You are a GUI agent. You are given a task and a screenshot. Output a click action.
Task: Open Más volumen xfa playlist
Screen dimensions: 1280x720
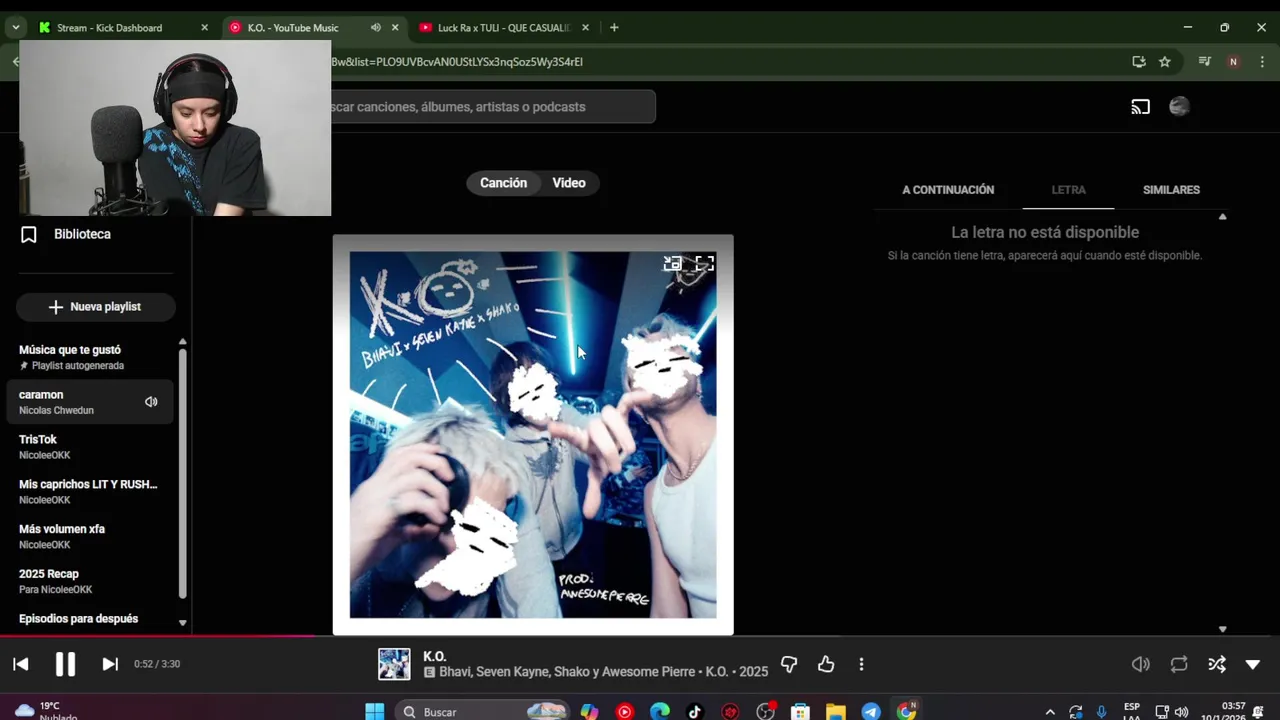click(90, 536)
